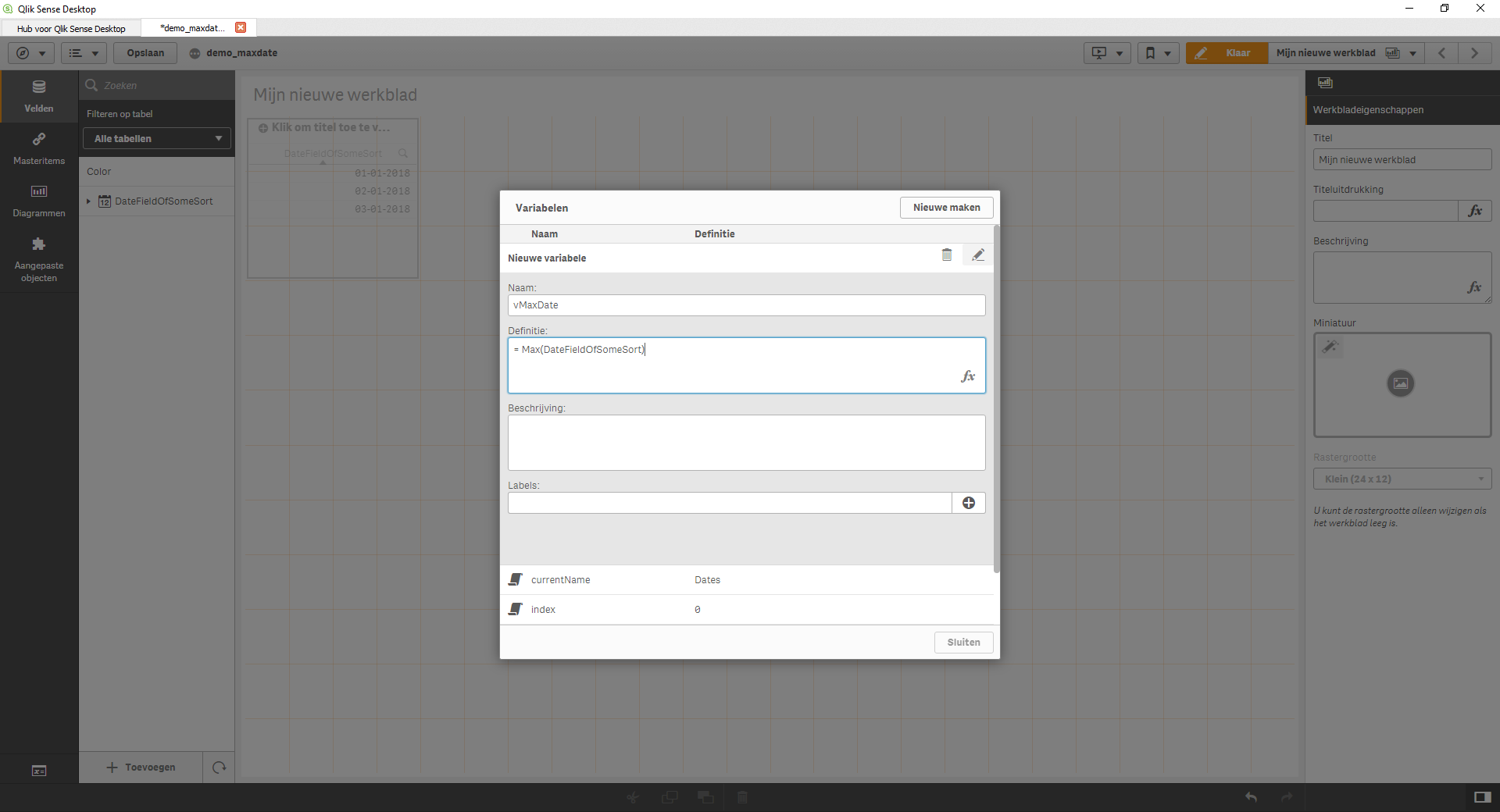Click the undo arrow icon
Viewport: 1500px width, 812px height.
pyautogui.click(x=1251, y=797)
